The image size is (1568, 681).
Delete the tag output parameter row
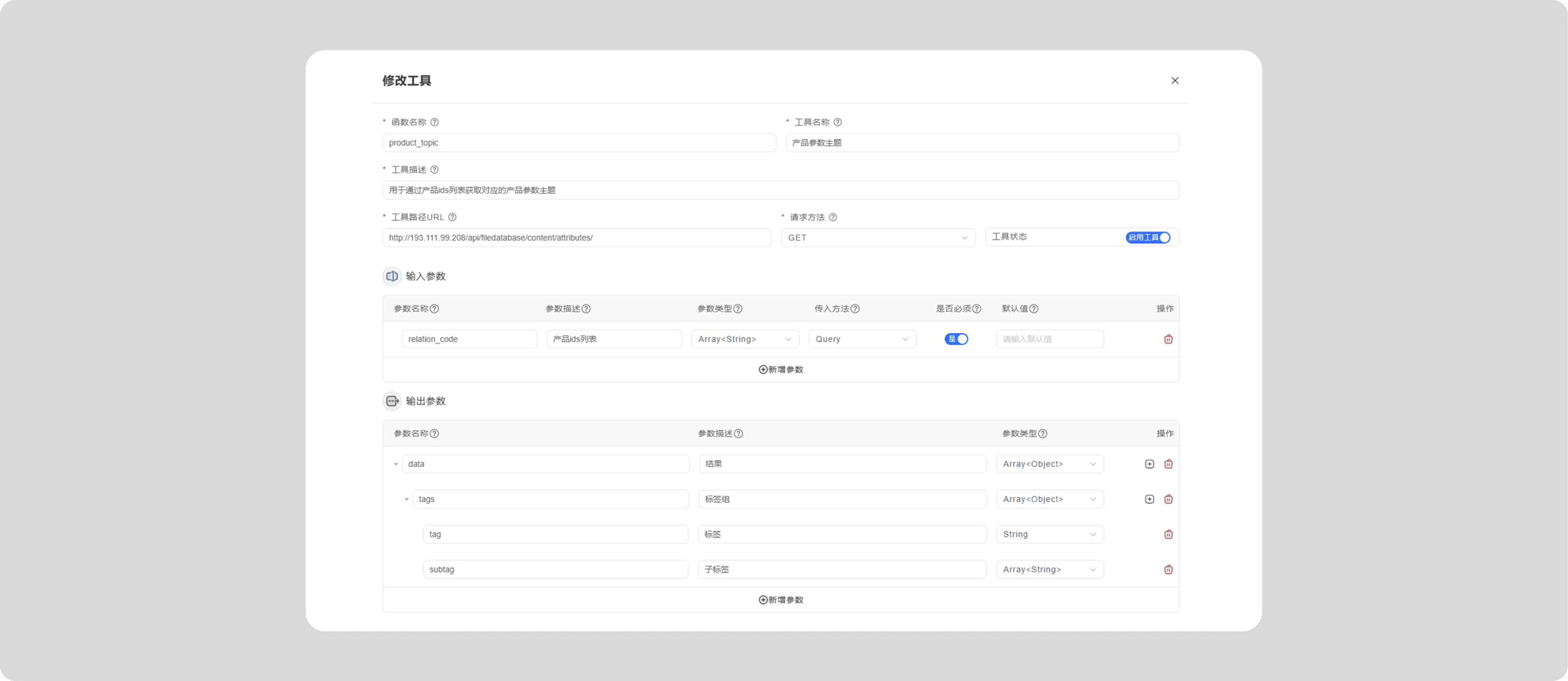pyautogui.click(x=1168, y=534)
